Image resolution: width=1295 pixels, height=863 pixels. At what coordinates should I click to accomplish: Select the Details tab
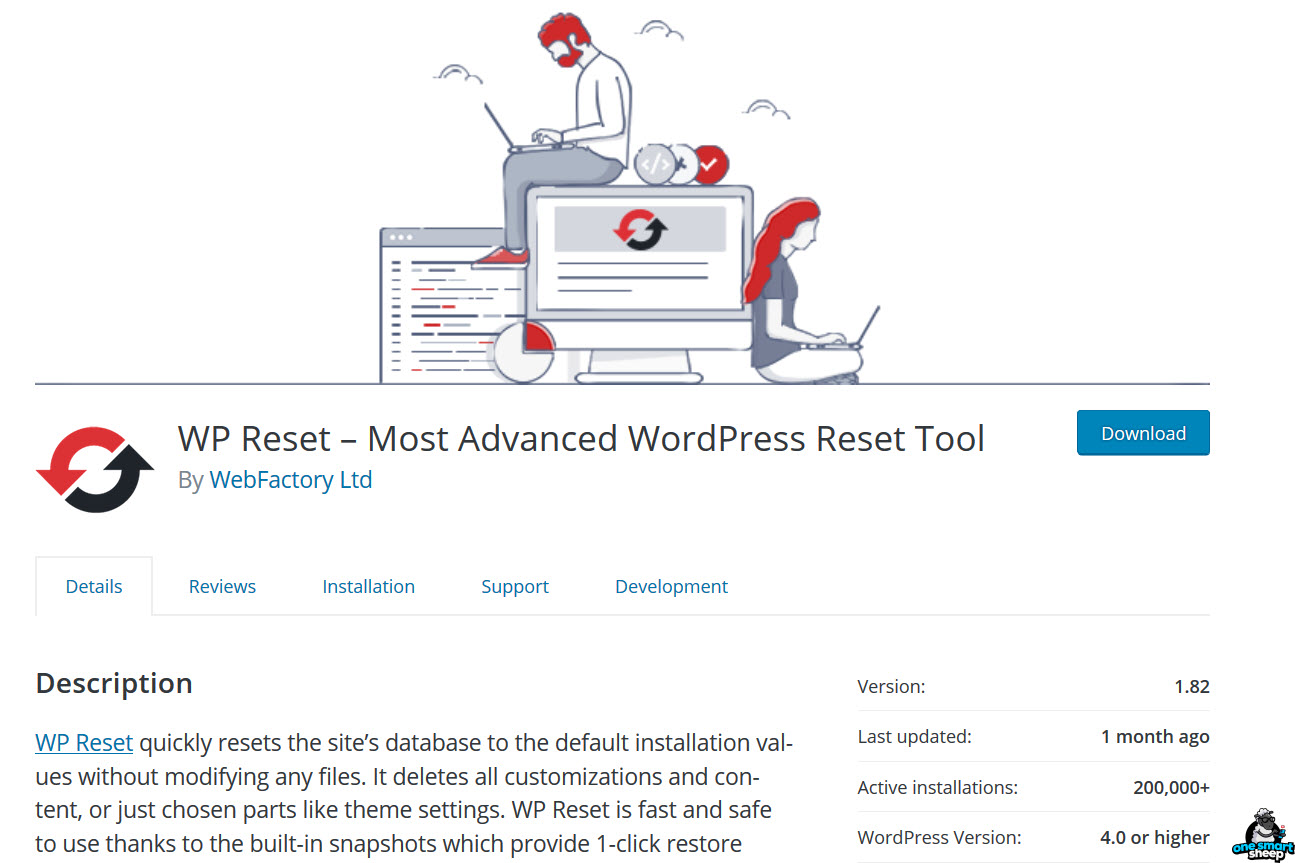[x=94, y=587]
